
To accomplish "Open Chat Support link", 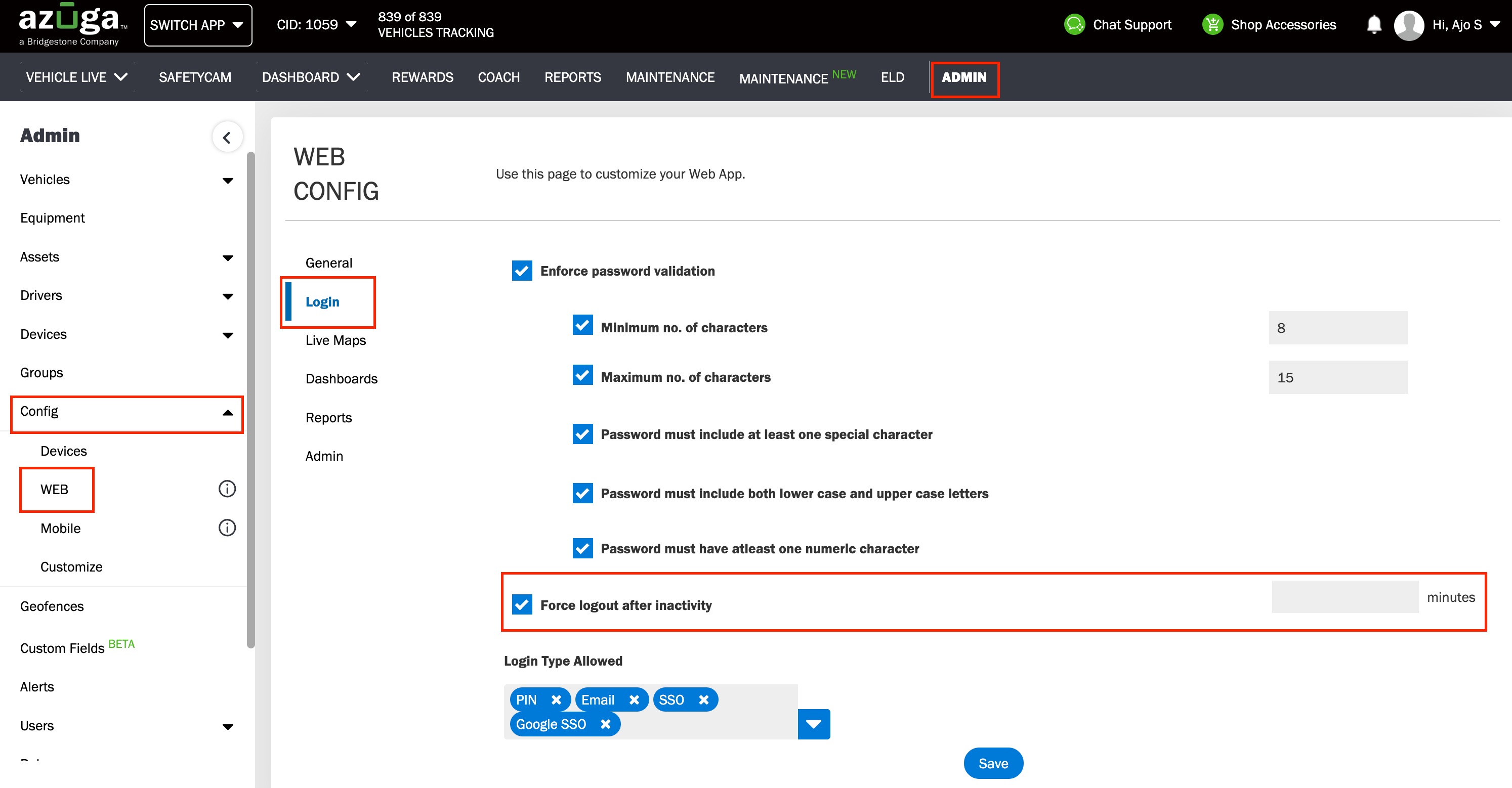I will click(x=1132, y=25).
